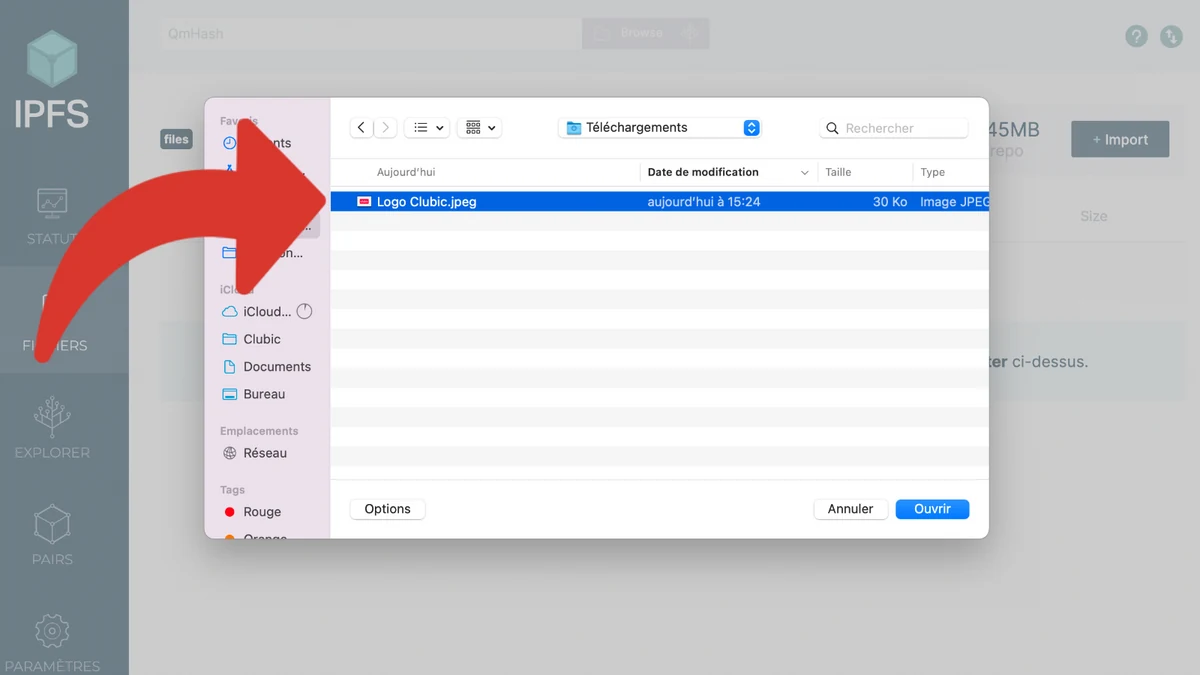Viewport: 1200px width, 675px height.
Task: Go back in the file dialog
Action: pyautogui.click(x=361, y=128)
